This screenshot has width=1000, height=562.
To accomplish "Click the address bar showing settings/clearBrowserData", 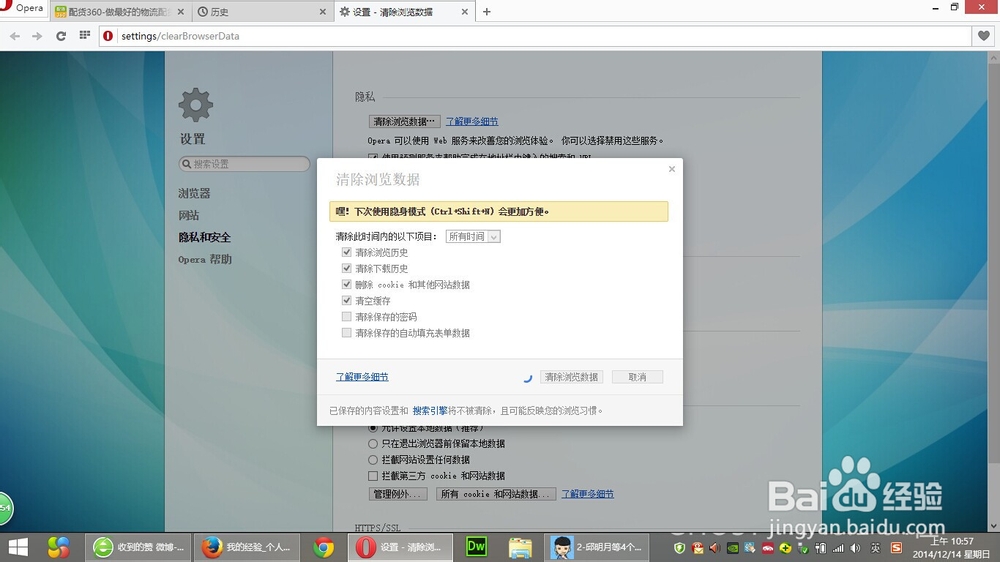I will point(534,36).
